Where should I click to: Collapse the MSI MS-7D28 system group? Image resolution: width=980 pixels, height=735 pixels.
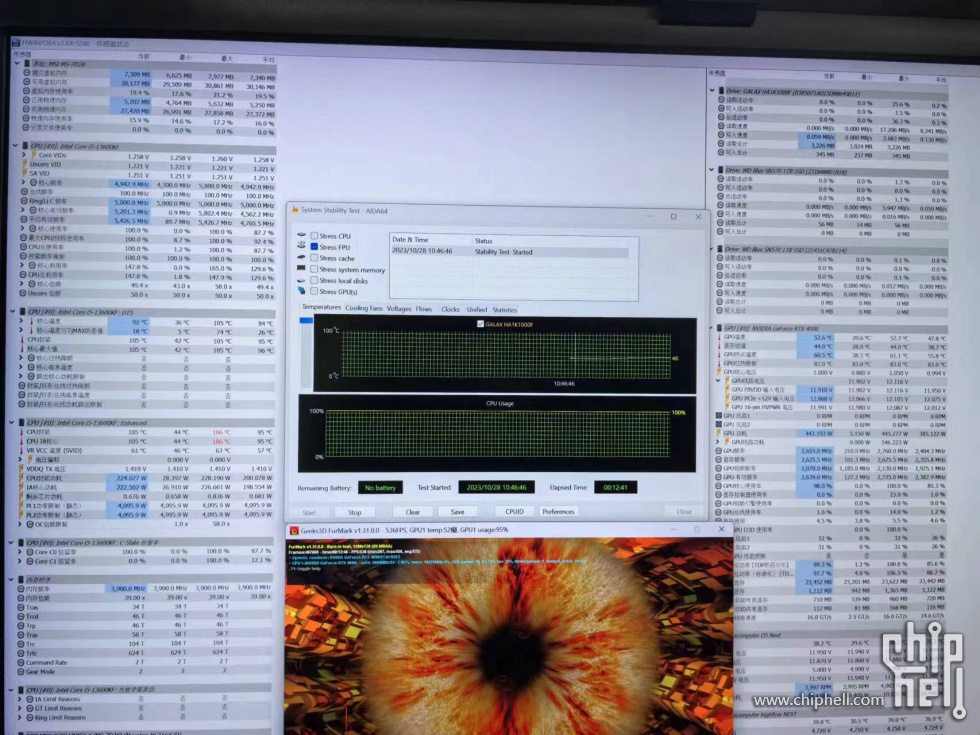pyautogui.click(x=18, y=63)
